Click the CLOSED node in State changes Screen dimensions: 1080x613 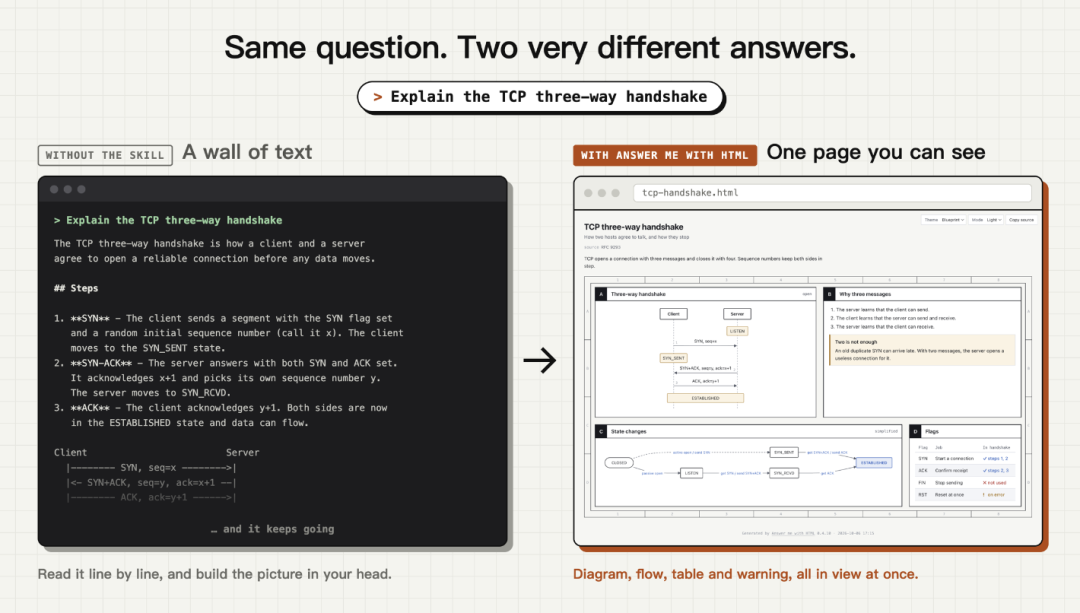point(619,463)
